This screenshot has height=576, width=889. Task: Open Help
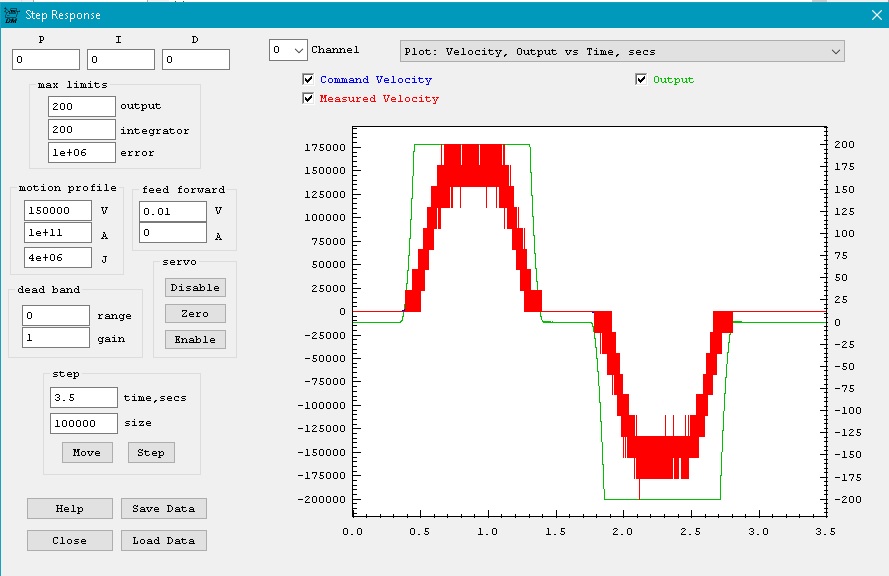[70, 509]
